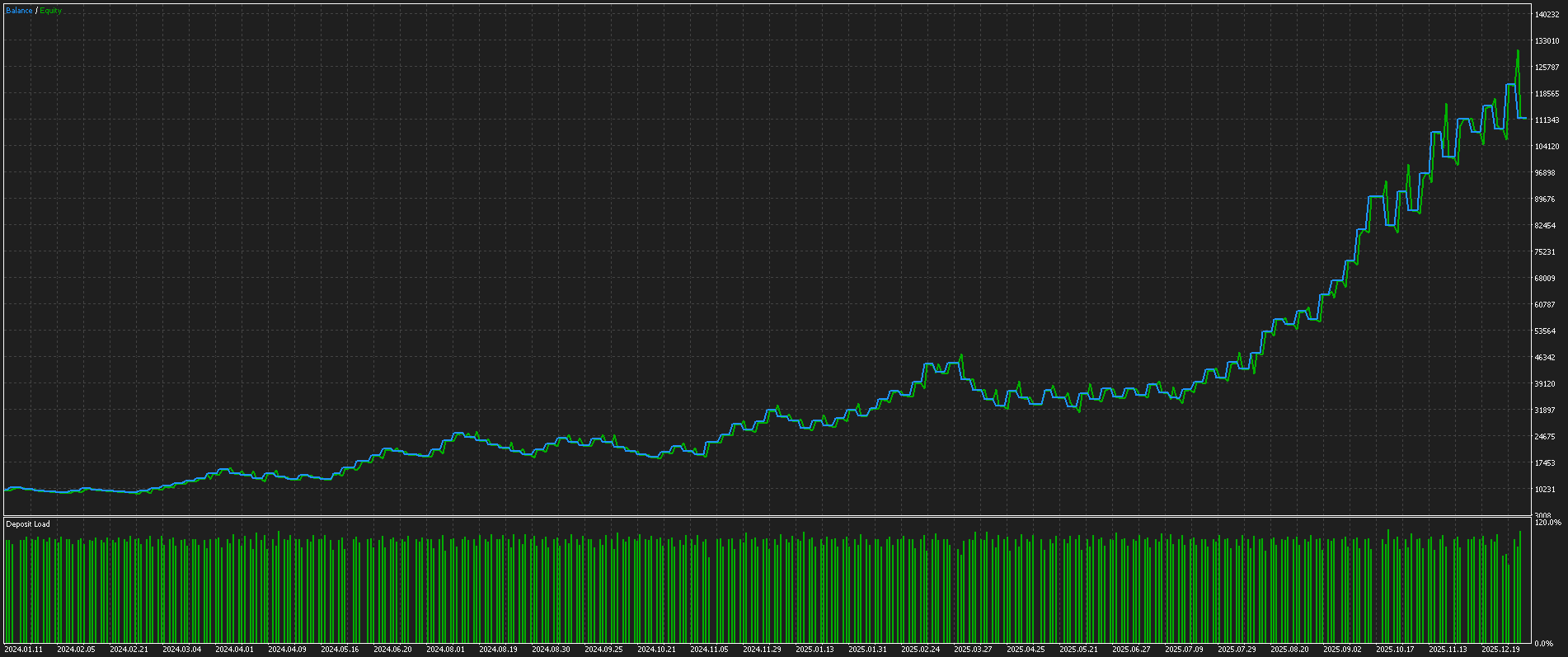Click the 140232 value on the price axis
Screen dimensions: 1568x657
pos(1547,14)
